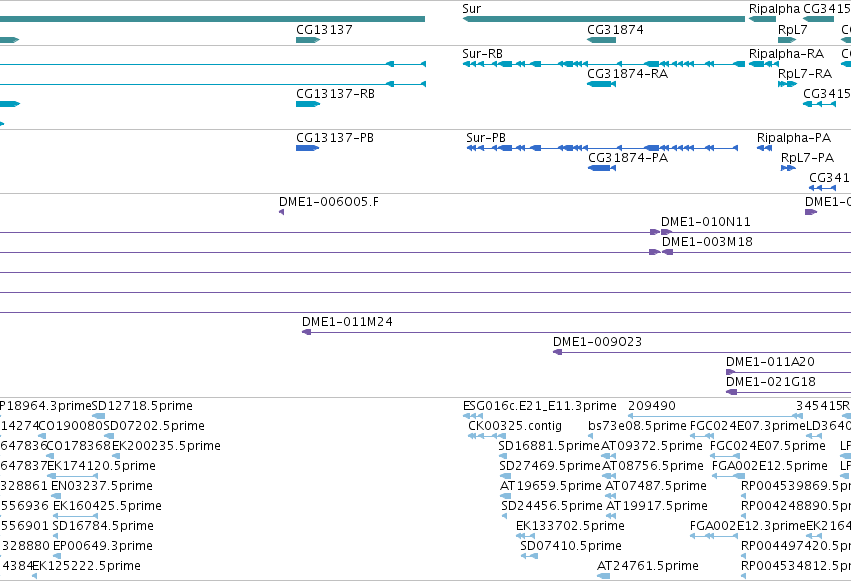
Task: Click the CG13137-RB transcript label
Action: pos(335,94)
